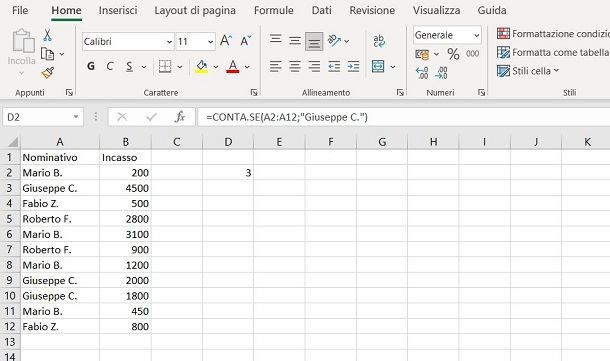610x361 pixels.
Task: Expand merge cells options arrow
Action: (393, 67)
